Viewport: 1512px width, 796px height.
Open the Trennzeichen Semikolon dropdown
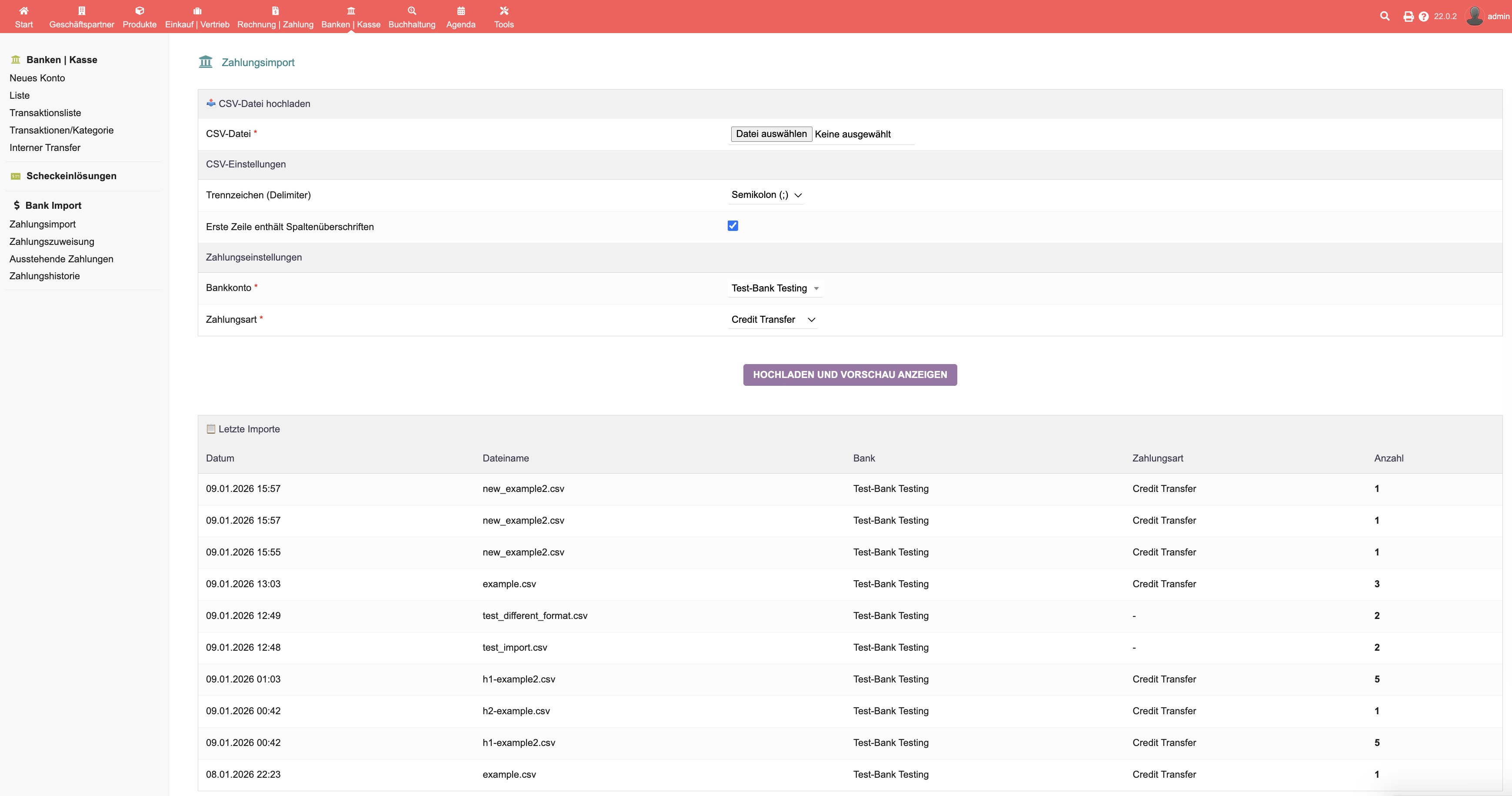point(766,195)
